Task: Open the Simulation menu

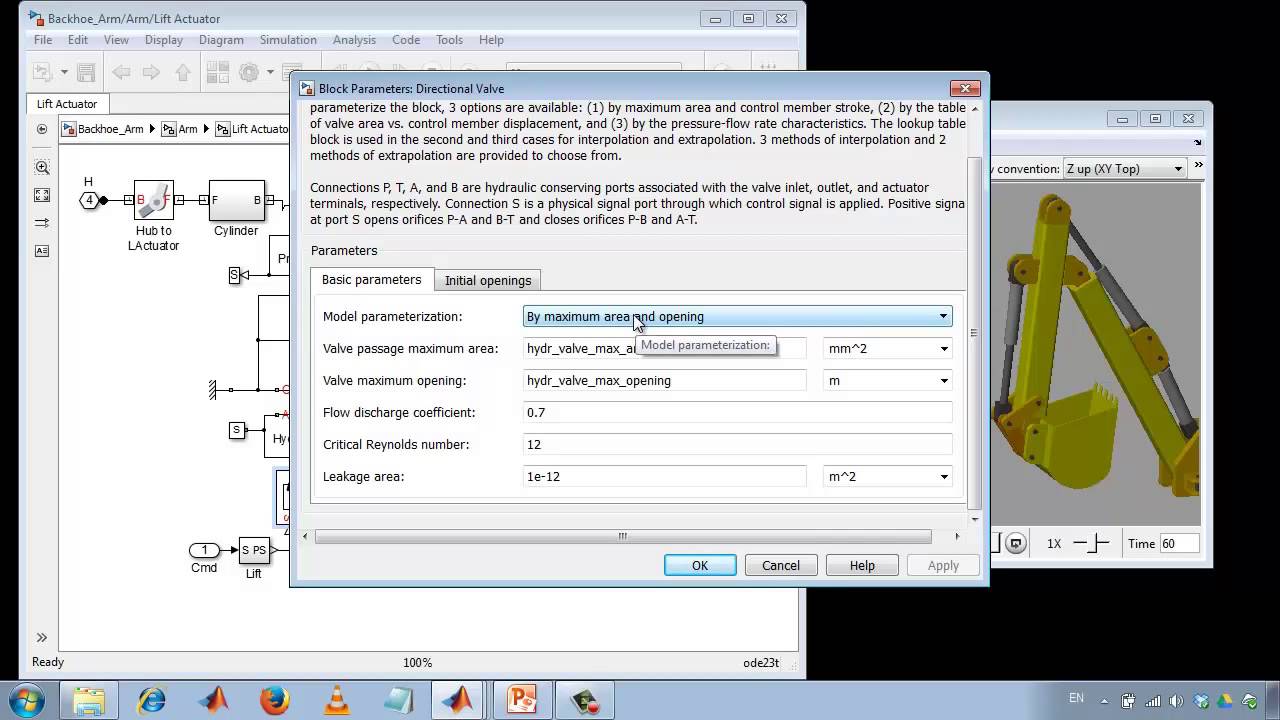Action: pyautogui.click(x=288, y=40)
